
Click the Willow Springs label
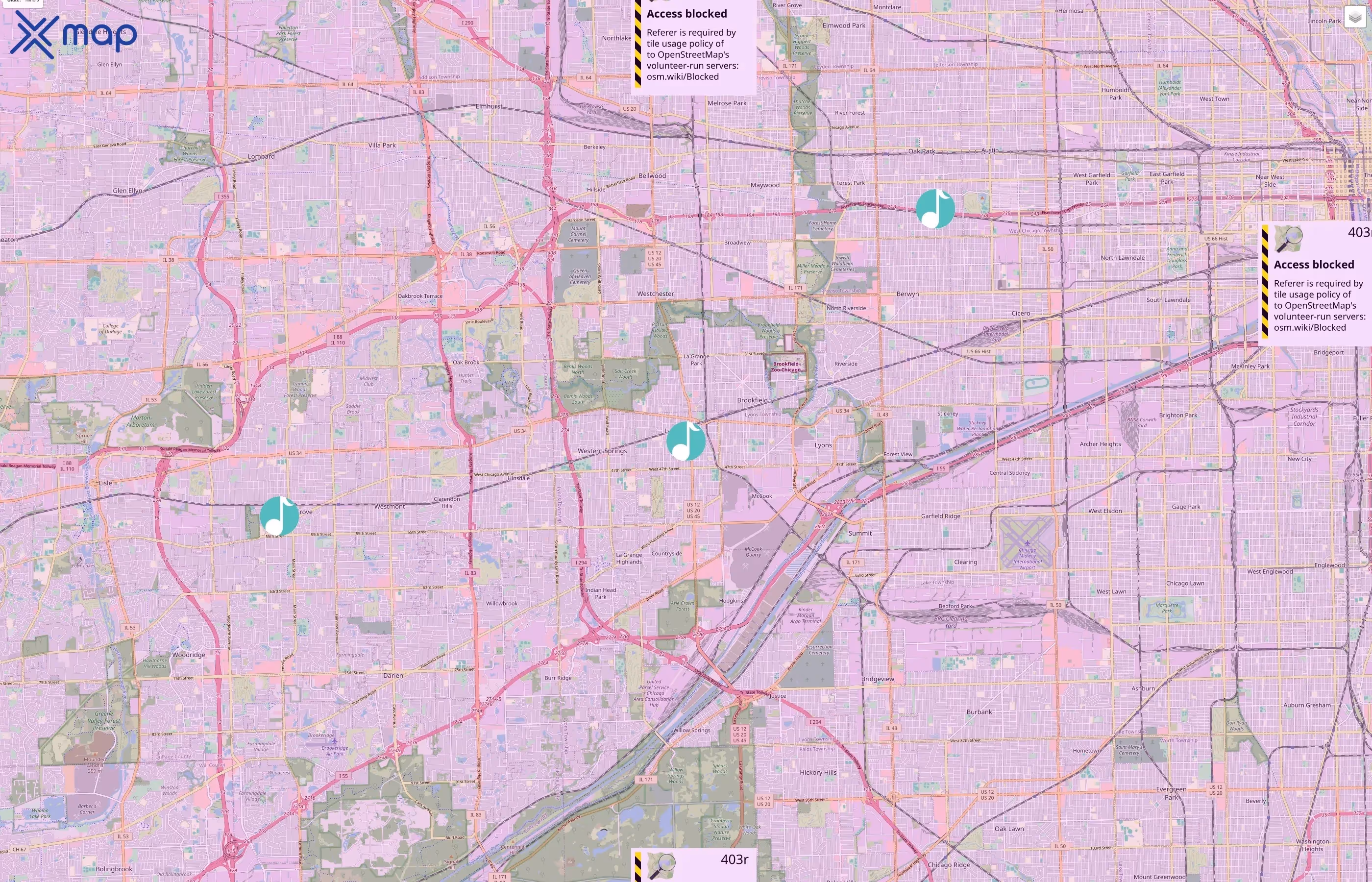coord(691,730)
